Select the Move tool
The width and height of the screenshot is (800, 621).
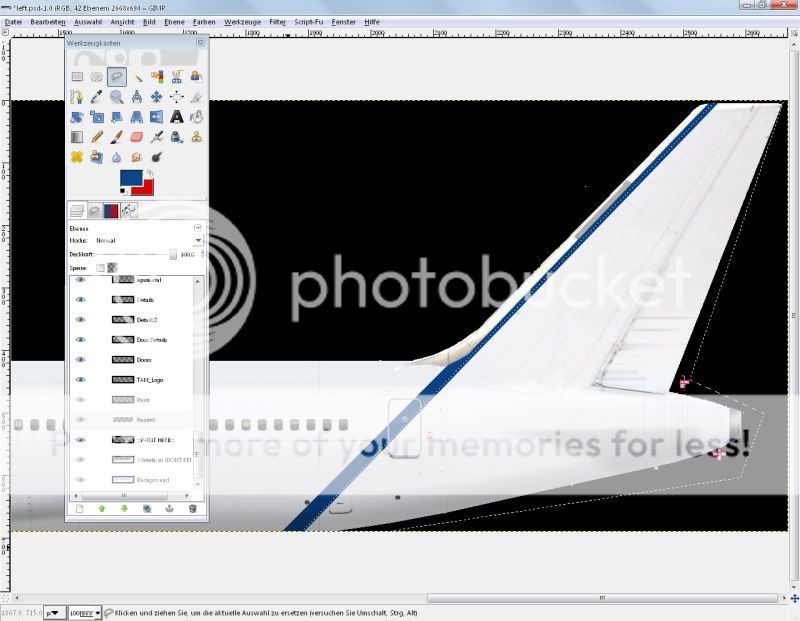[157, 97]
